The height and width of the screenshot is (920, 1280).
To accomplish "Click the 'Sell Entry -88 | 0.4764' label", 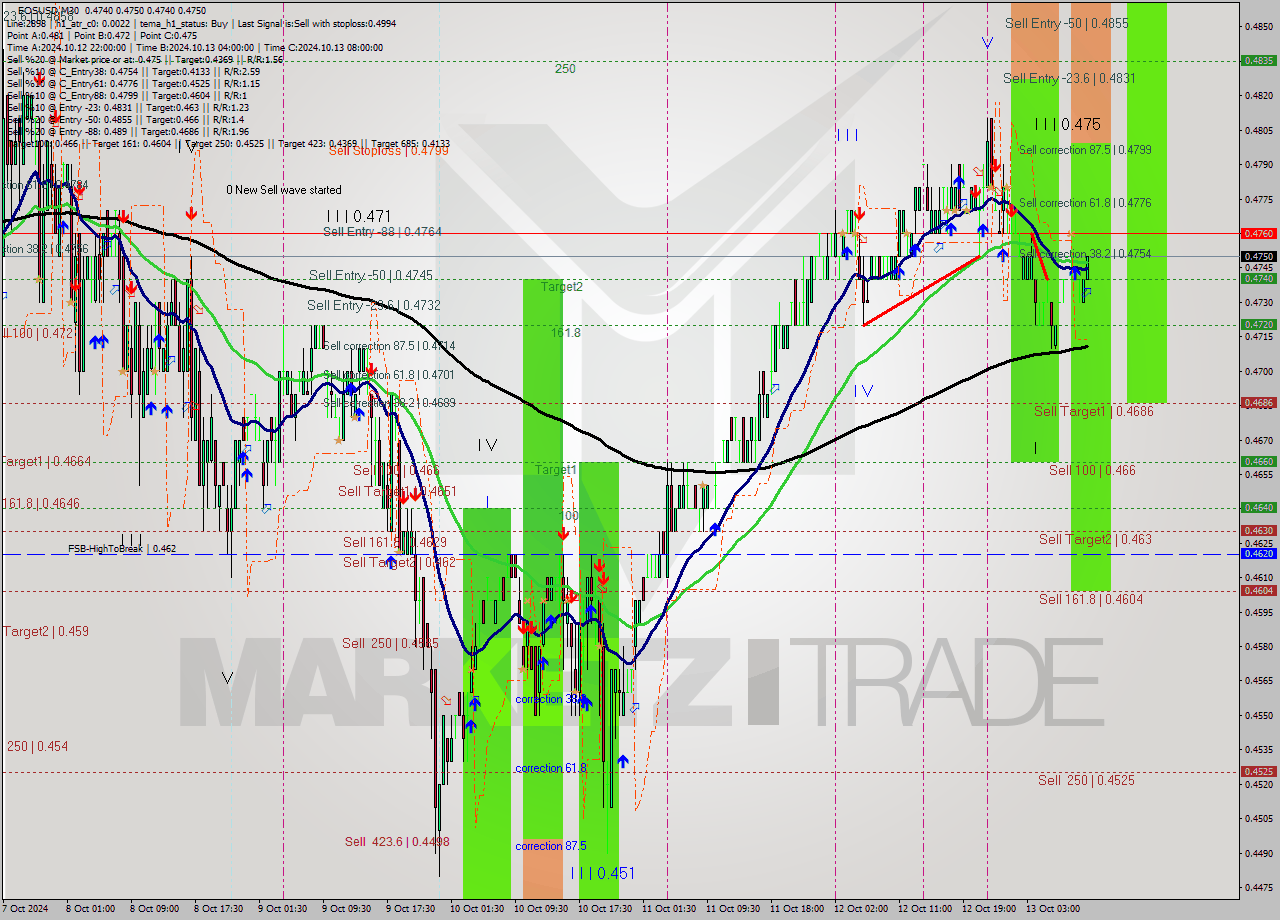I will (x=382, y=232).
